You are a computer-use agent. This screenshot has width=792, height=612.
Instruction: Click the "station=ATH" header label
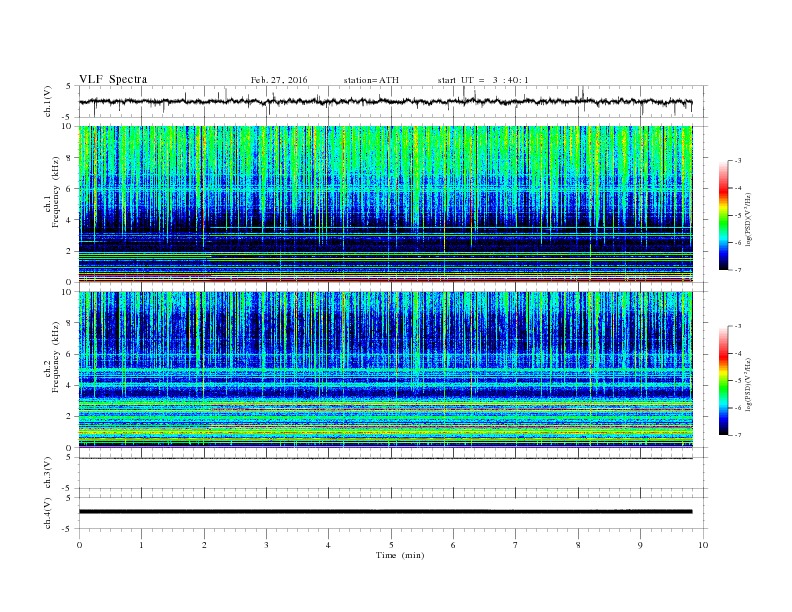coord(371,80)
